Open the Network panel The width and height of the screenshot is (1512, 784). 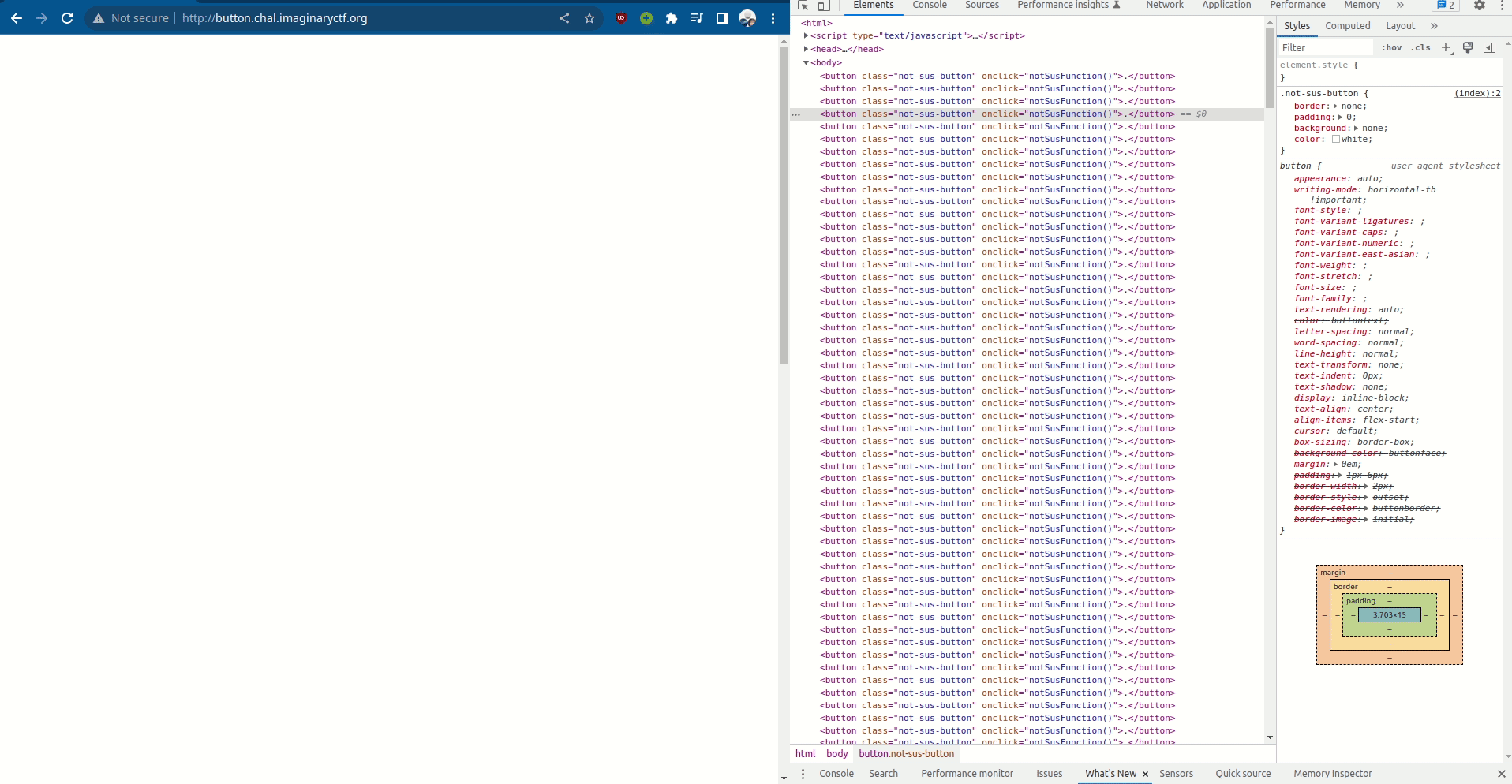click(1165, 5)
